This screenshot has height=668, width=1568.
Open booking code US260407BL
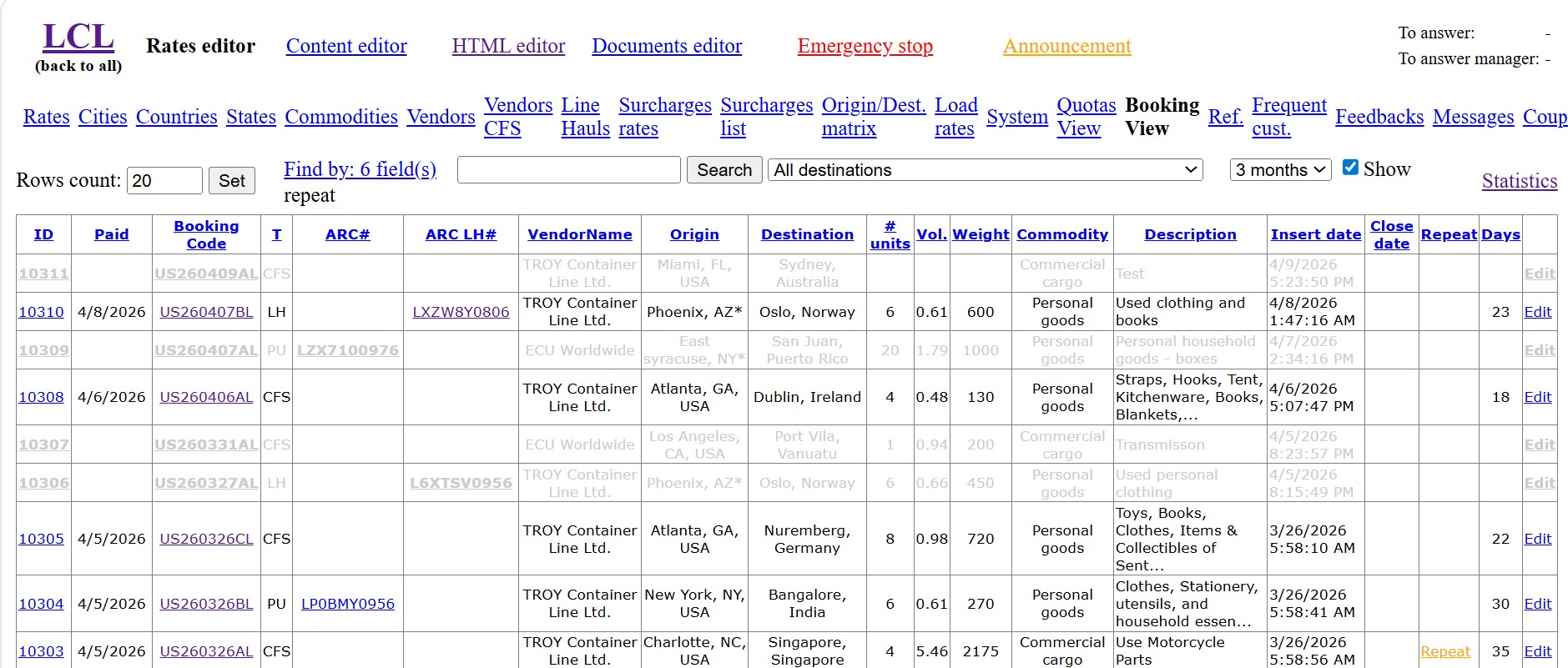tap(206, 312)
